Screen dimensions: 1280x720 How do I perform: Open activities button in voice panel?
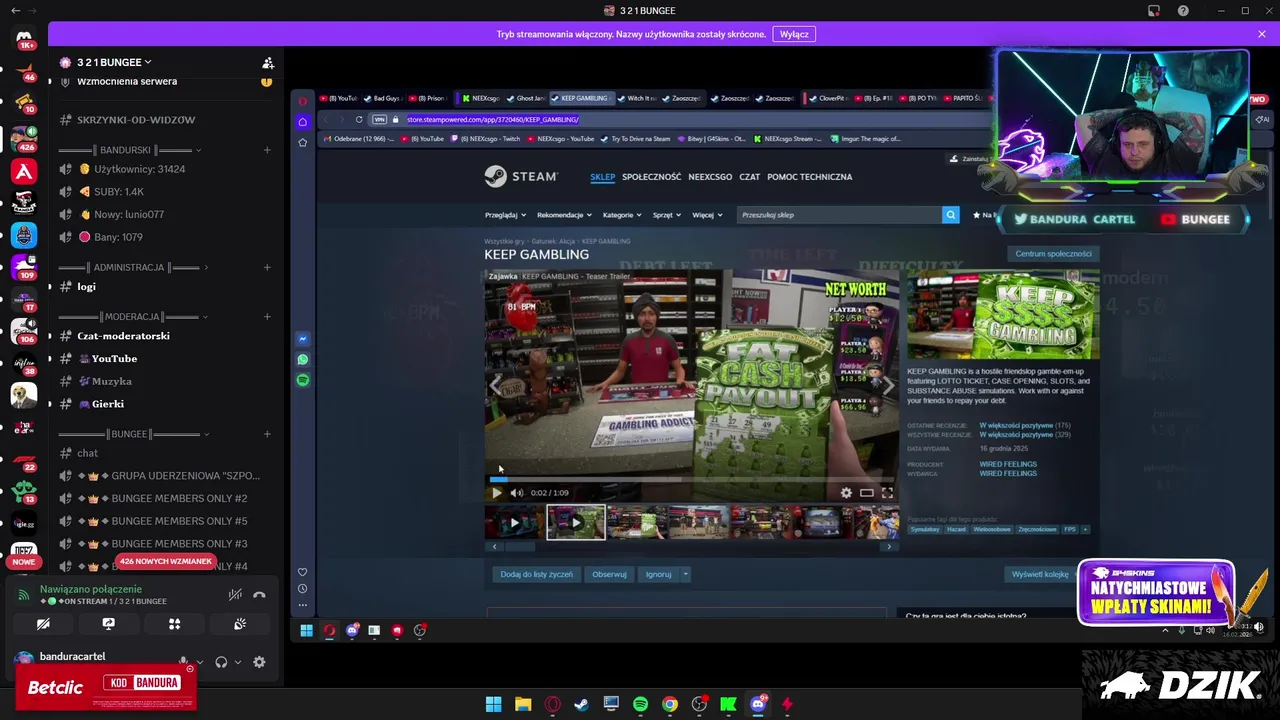(x=174, y=624)
